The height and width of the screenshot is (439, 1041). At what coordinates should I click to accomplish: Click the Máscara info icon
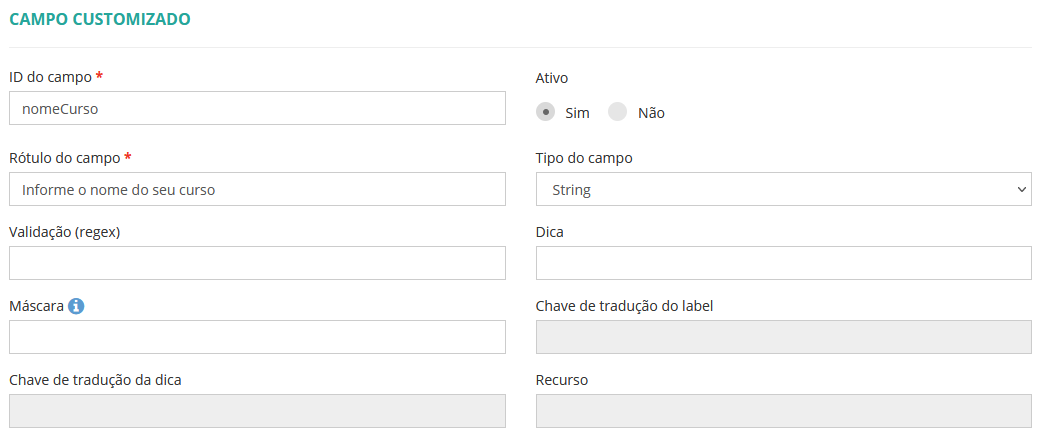(76, 306)
